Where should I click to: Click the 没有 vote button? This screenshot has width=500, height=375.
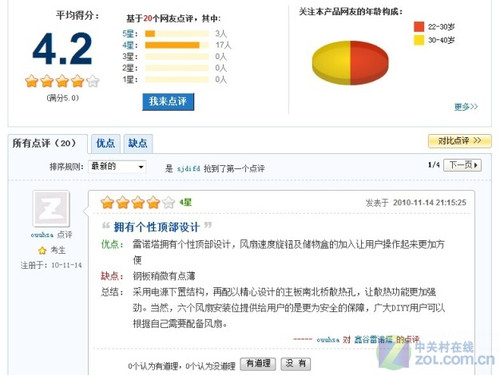point(296,363)
